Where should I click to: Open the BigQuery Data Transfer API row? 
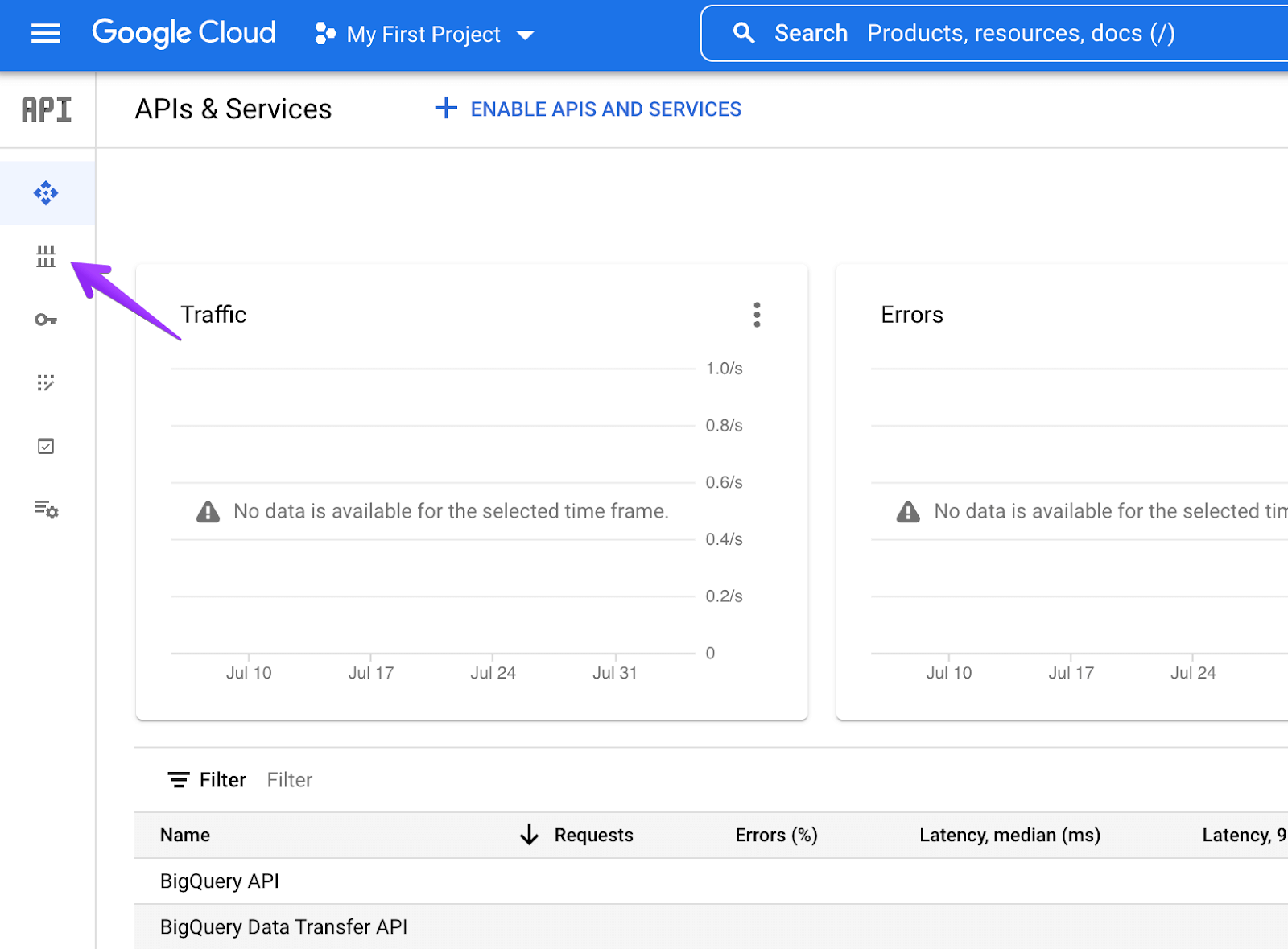click(x=711, y=926)
